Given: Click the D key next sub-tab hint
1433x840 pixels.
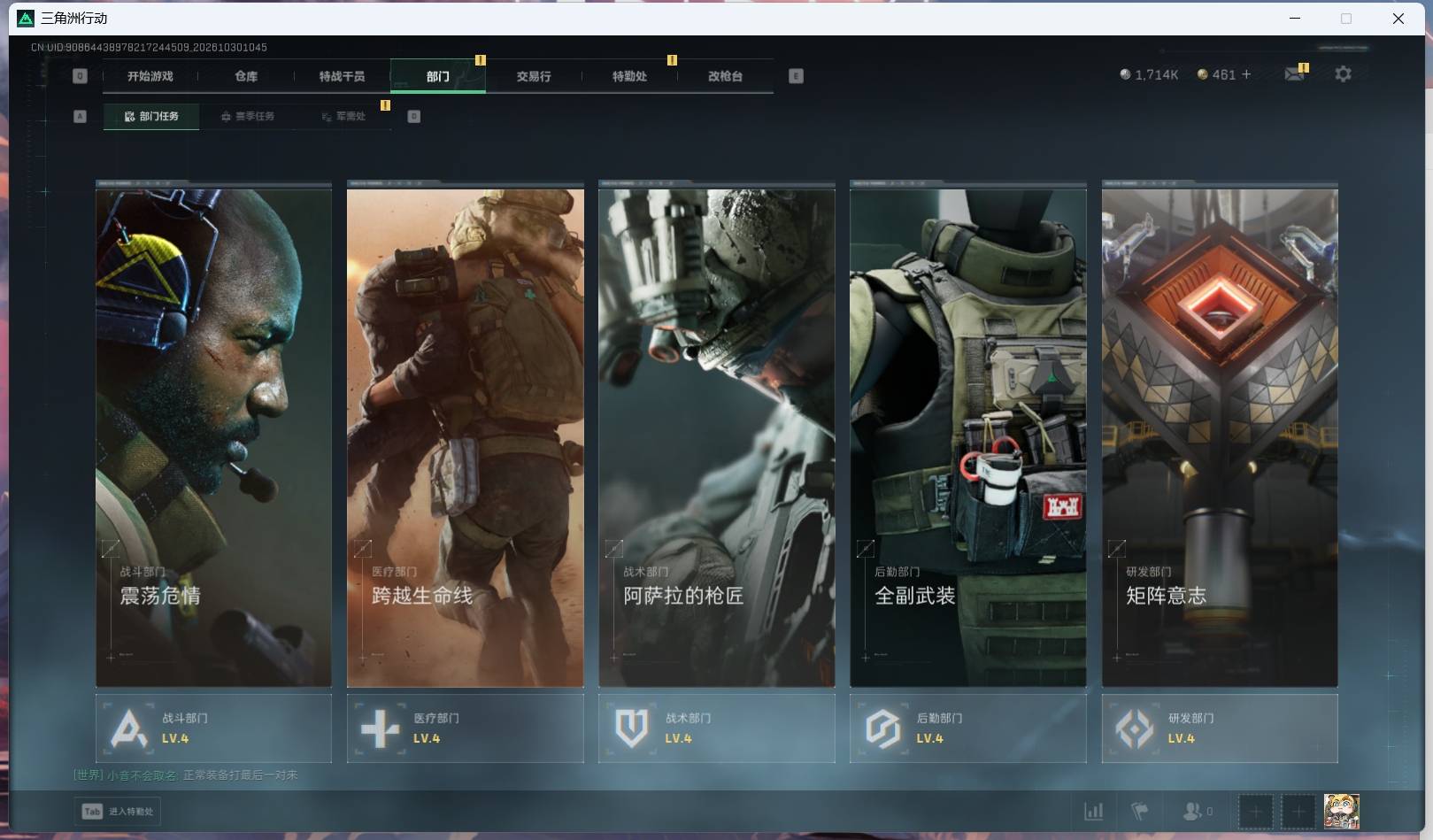Looking at the screenshot, I should click(x=413, y=116).
